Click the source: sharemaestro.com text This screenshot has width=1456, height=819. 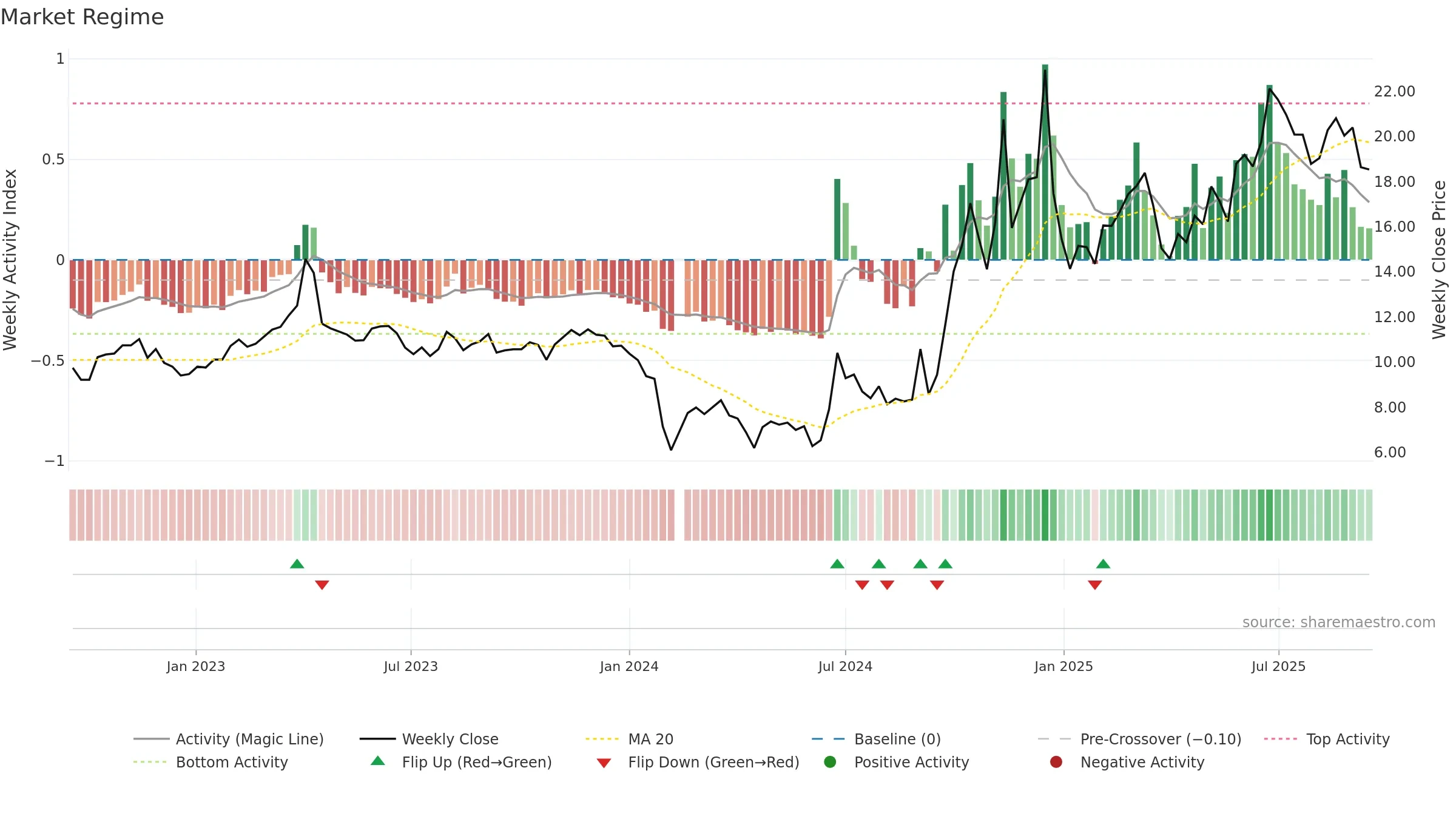[x=1339, y=622]
